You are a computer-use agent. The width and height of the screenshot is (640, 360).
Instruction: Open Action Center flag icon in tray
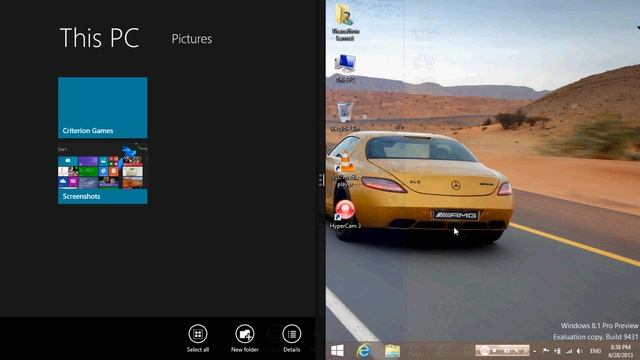tap(546, 351)
